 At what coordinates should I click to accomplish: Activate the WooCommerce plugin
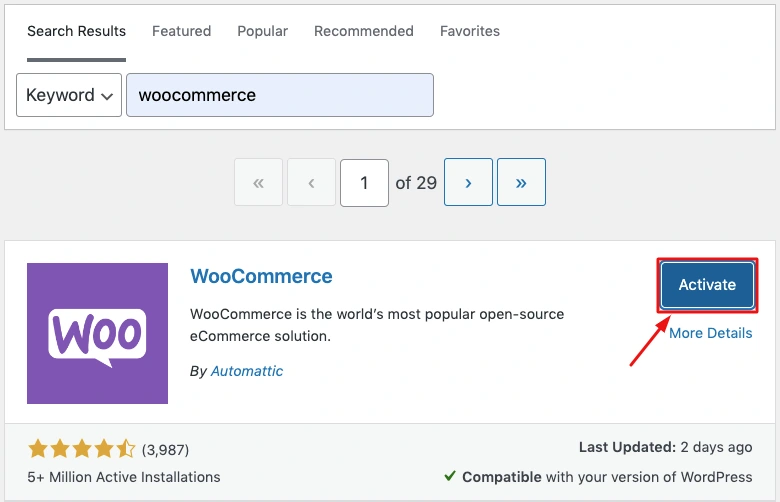coord(707,285)
